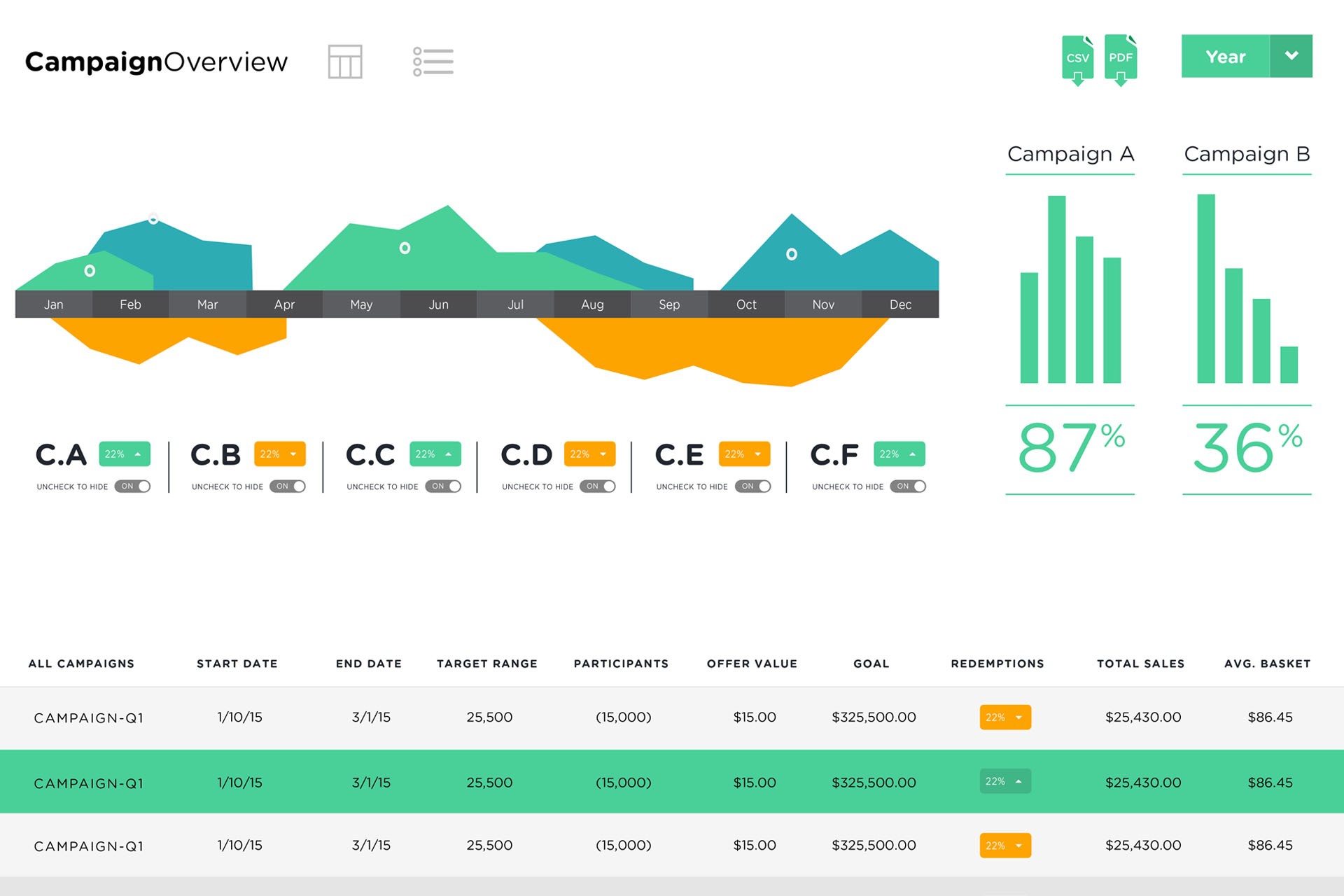Viewport: 1344px width, 896px height.
Task: Select Aug on the month timeline
Action: click(592, 304)
